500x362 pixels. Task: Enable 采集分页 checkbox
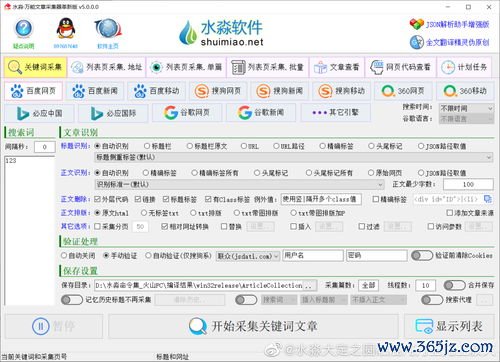[x=111, y=227]
